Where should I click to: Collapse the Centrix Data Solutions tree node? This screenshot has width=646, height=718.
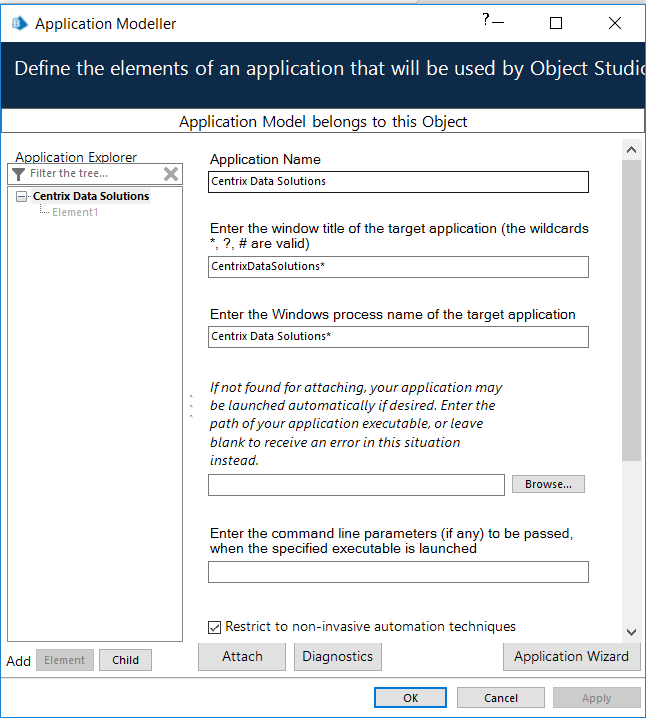[x=22, y=197]
